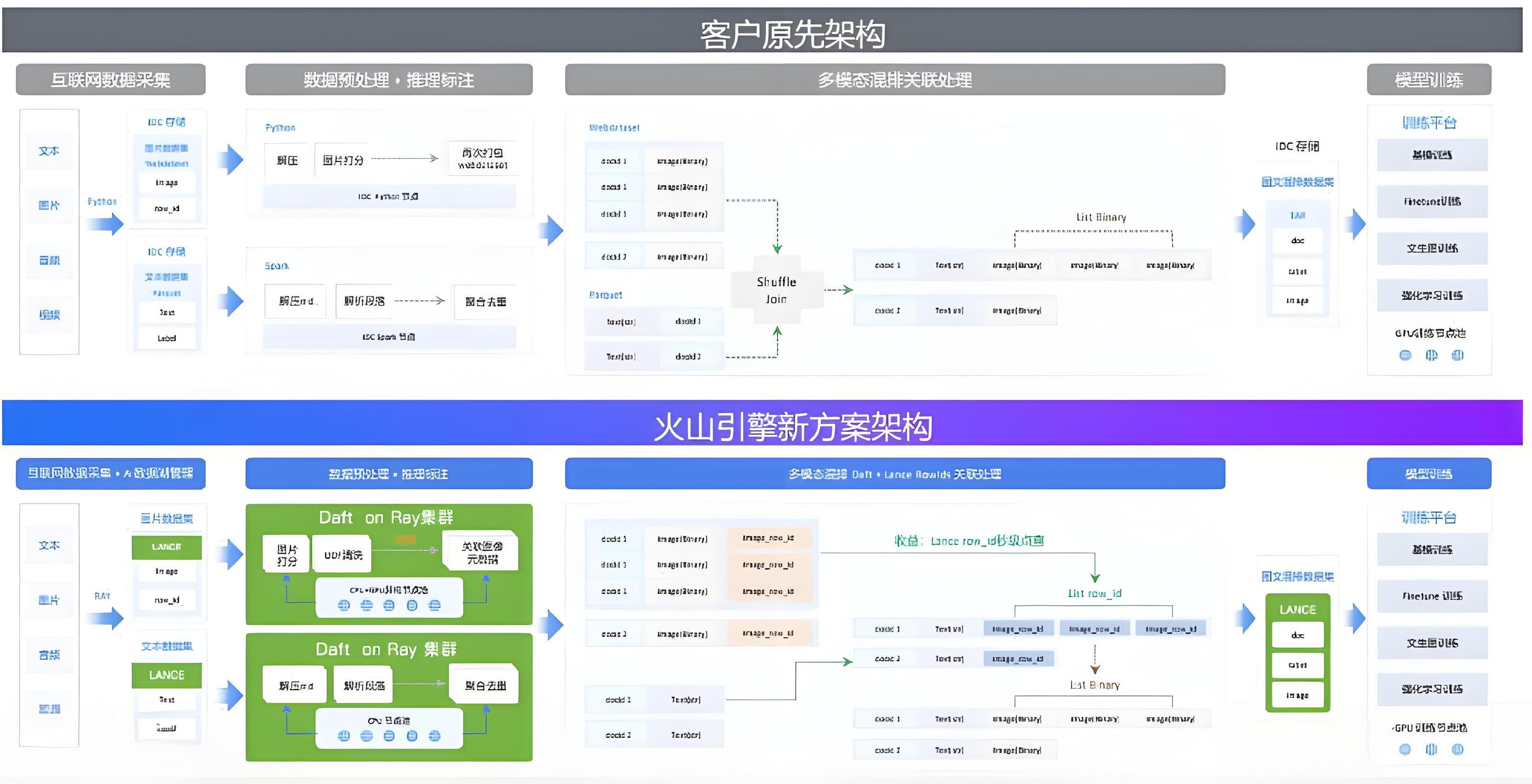This screenshot has height=784, width=1532.
Task: Click last icon in new-architecture GPU node pool
Action: click(1458, 750)
